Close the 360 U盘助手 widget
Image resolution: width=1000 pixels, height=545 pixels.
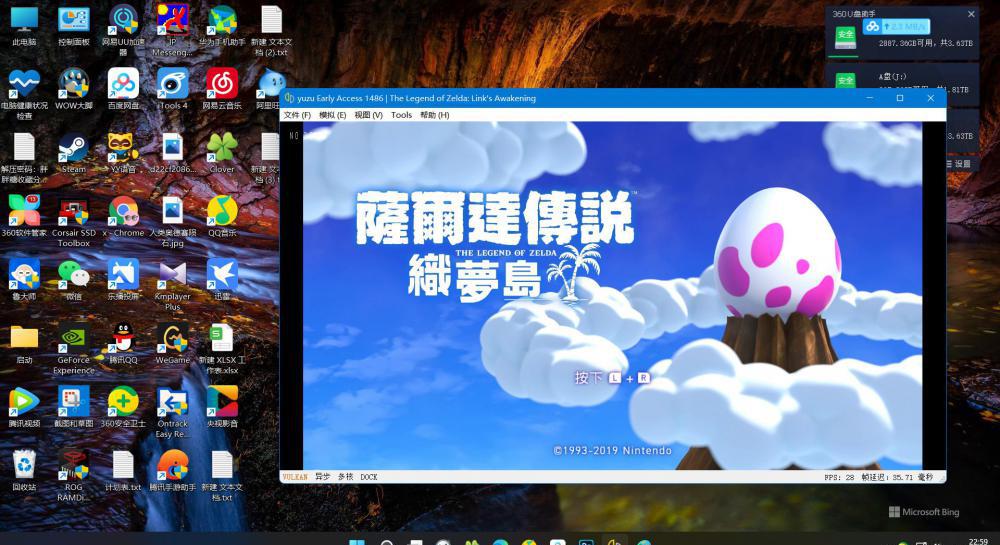coord(971,14)
